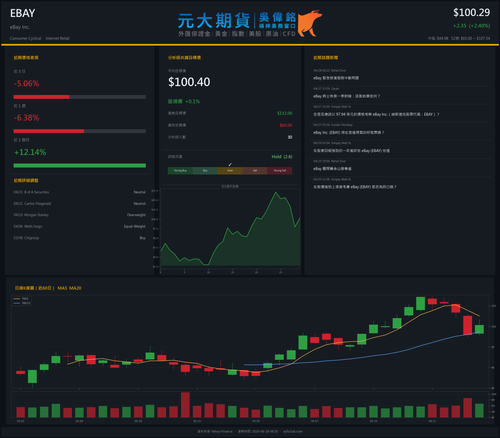Click the -5.06% red progress bar

(x=41, y=97)
